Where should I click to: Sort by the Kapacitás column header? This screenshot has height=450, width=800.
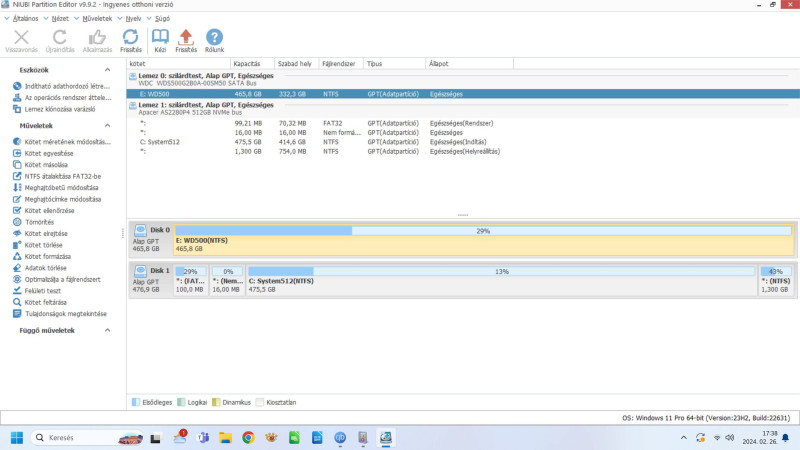tap(252, 64)
